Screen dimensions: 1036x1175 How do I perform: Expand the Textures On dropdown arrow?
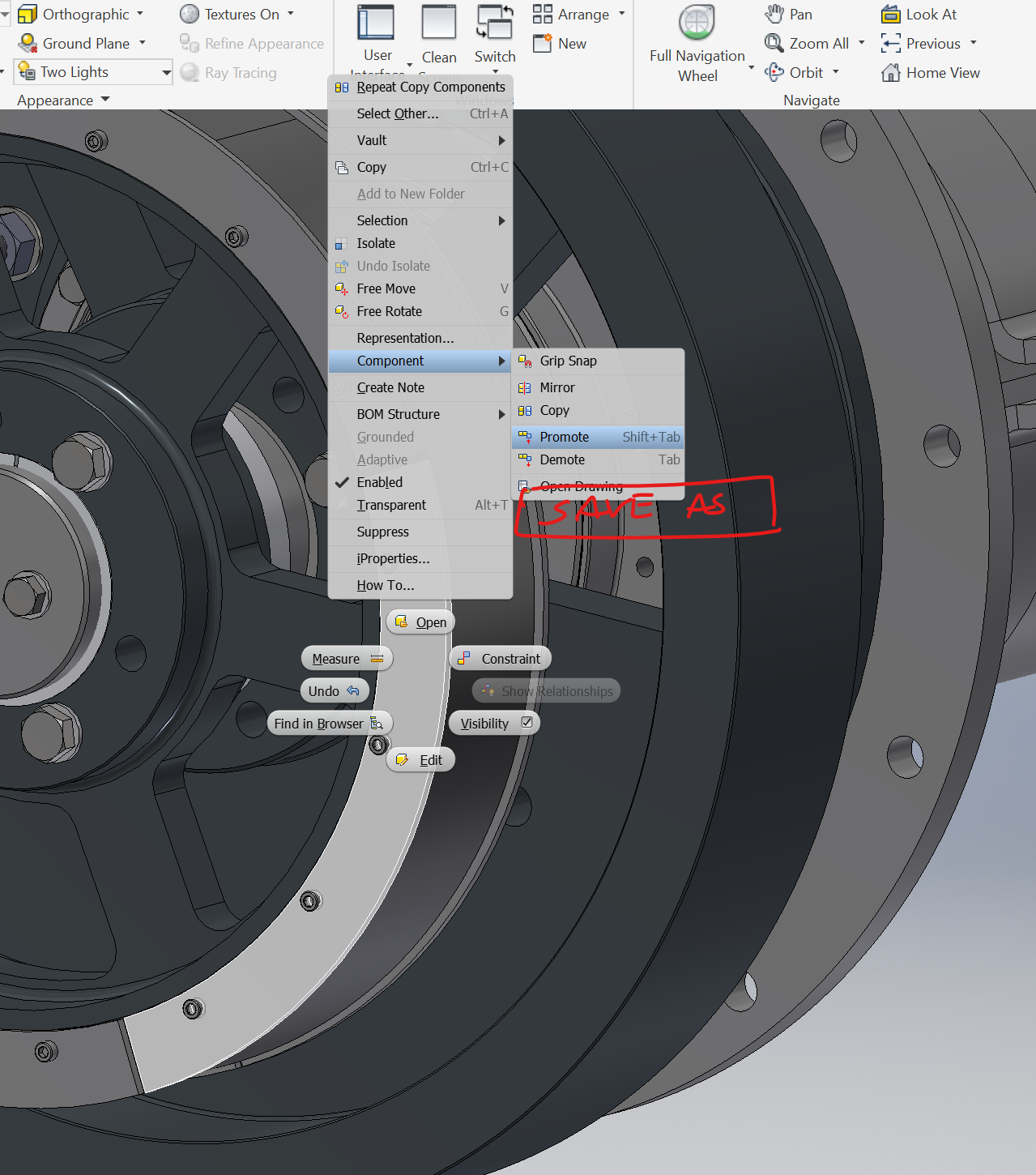point(291,14)
